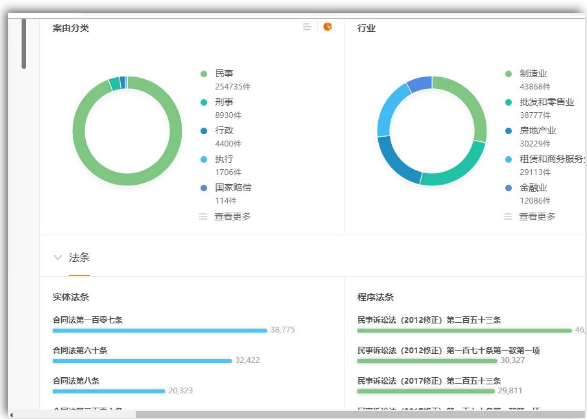Select 房地产业 legend label
This screenshot has width=587, height=419.
538,130
